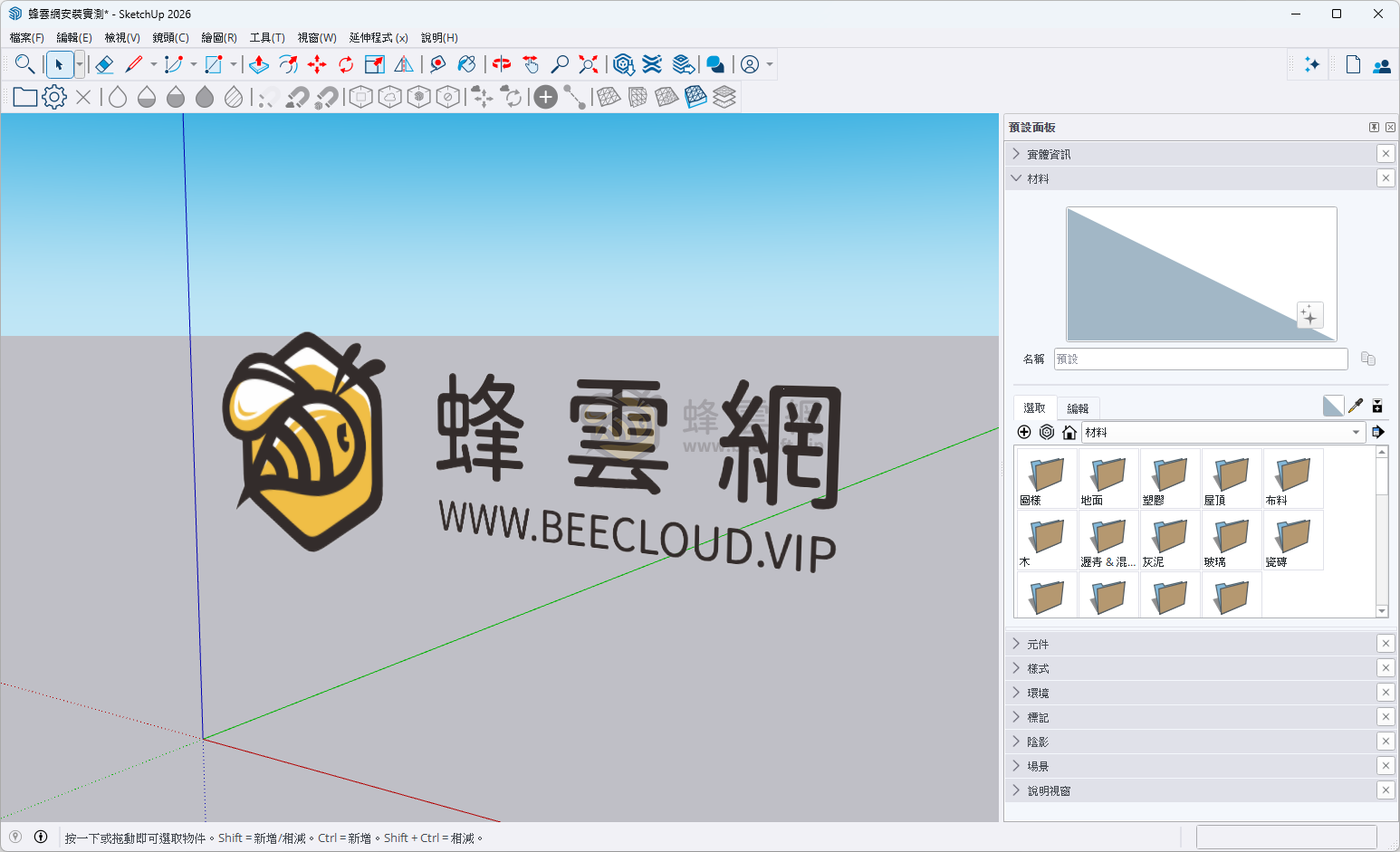Click the layered-sheets send icon next to Extension Warehouse

click(684, 64)
